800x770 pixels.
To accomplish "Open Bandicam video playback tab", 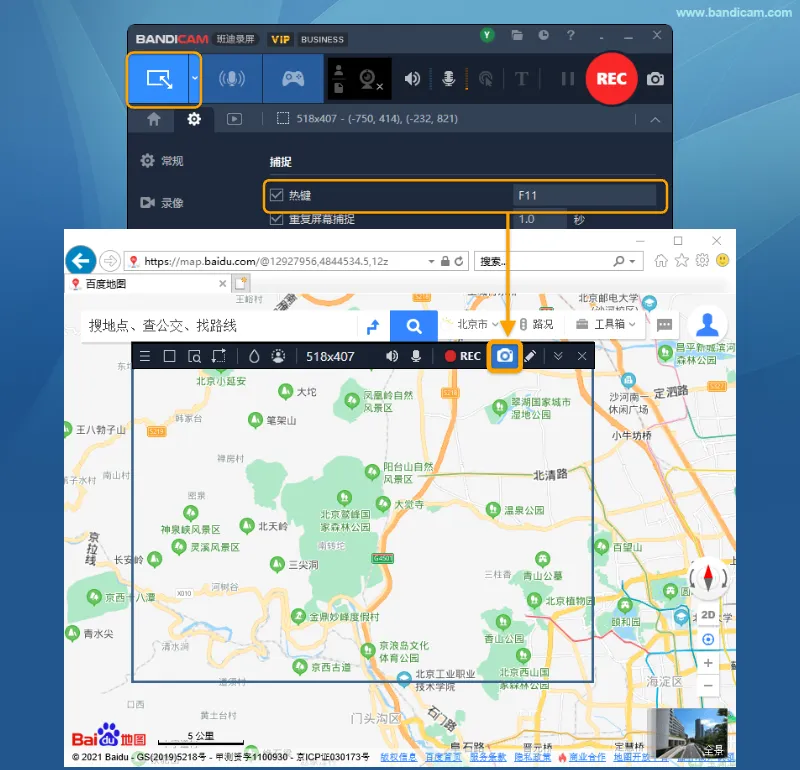I will [x=234, y=119].
